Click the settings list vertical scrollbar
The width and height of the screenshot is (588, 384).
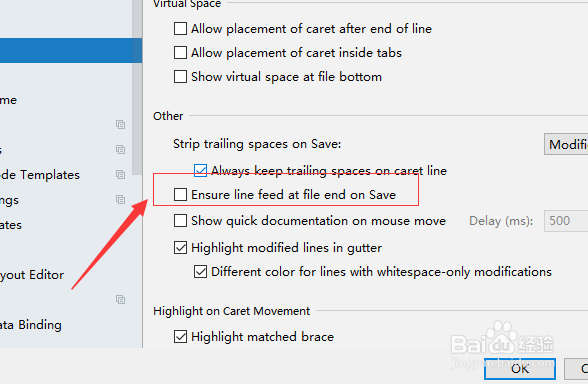point(137,87)
